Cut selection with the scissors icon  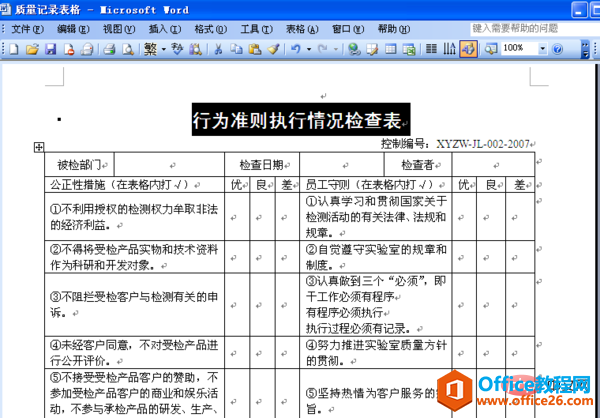(218, 49)
